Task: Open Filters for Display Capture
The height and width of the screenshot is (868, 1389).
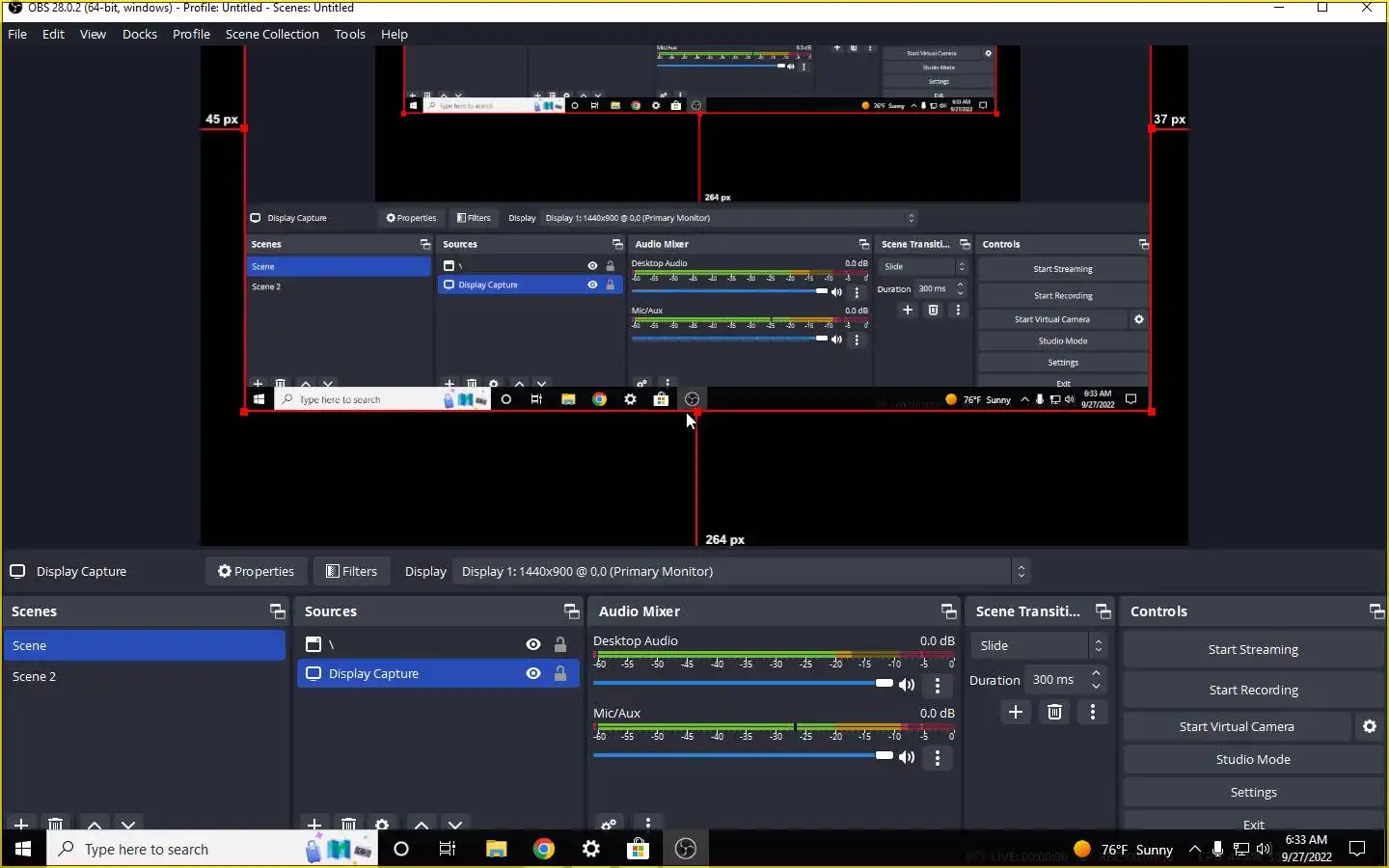Action: 351,571
